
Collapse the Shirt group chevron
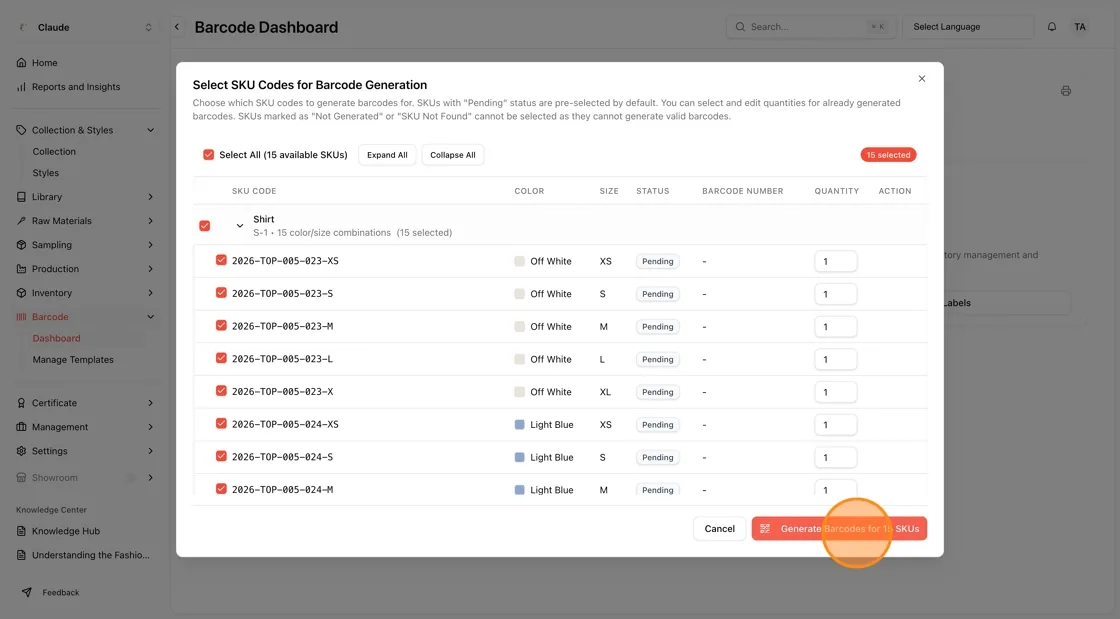click(x=240, y=226)
